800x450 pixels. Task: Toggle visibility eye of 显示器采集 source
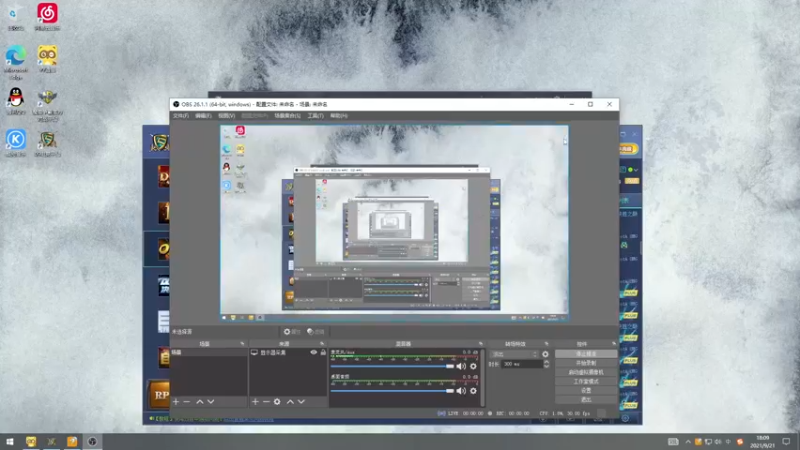(x=314, y=353)
